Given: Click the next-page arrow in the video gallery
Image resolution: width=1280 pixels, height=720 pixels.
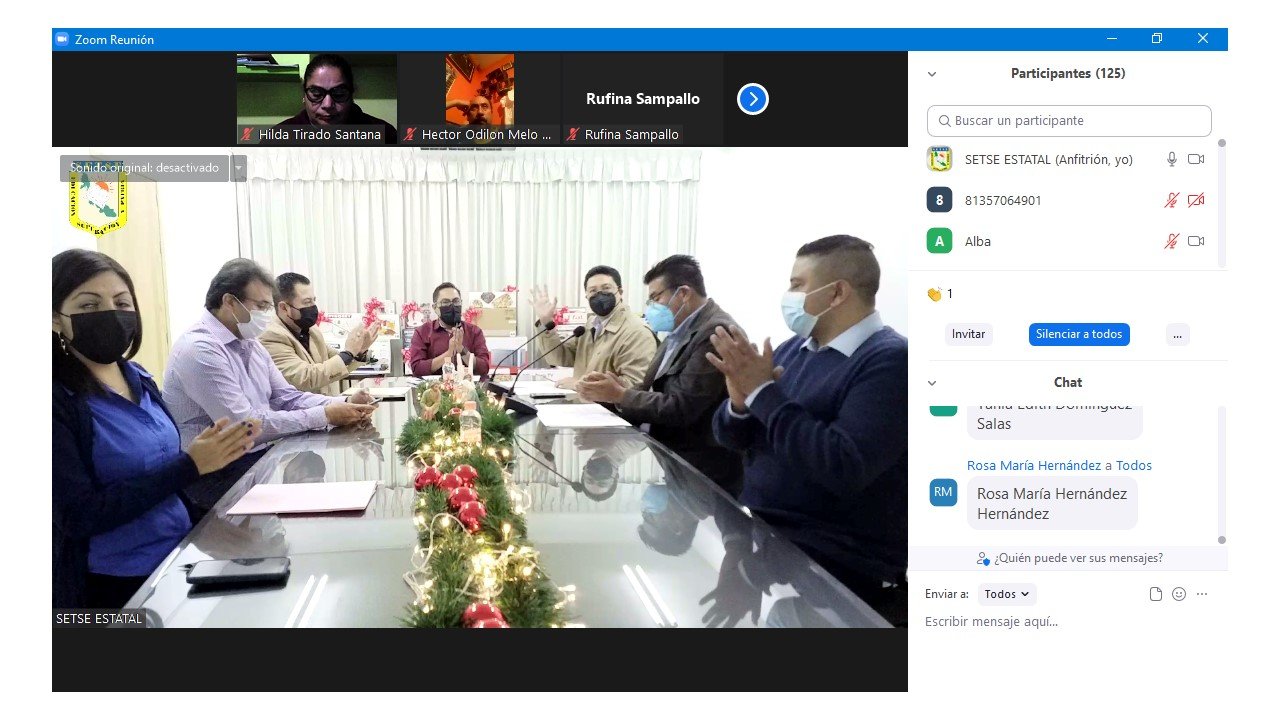Looking at the screenshot, I should click(x=752, y=99).
